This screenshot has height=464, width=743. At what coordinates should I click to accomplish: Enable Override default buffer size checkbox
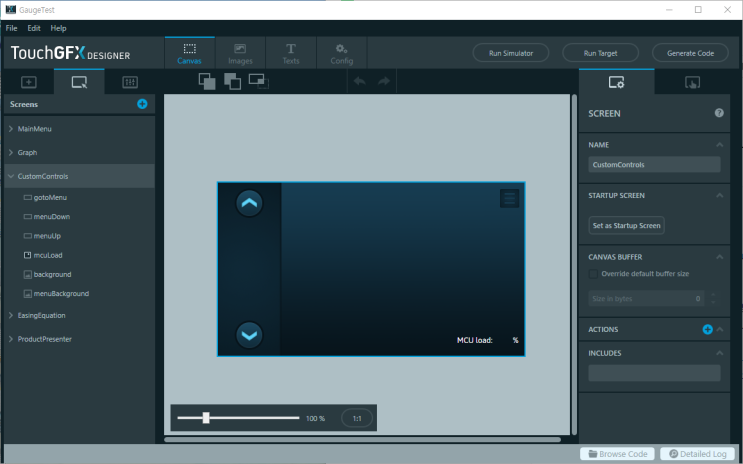pos(594,274)
